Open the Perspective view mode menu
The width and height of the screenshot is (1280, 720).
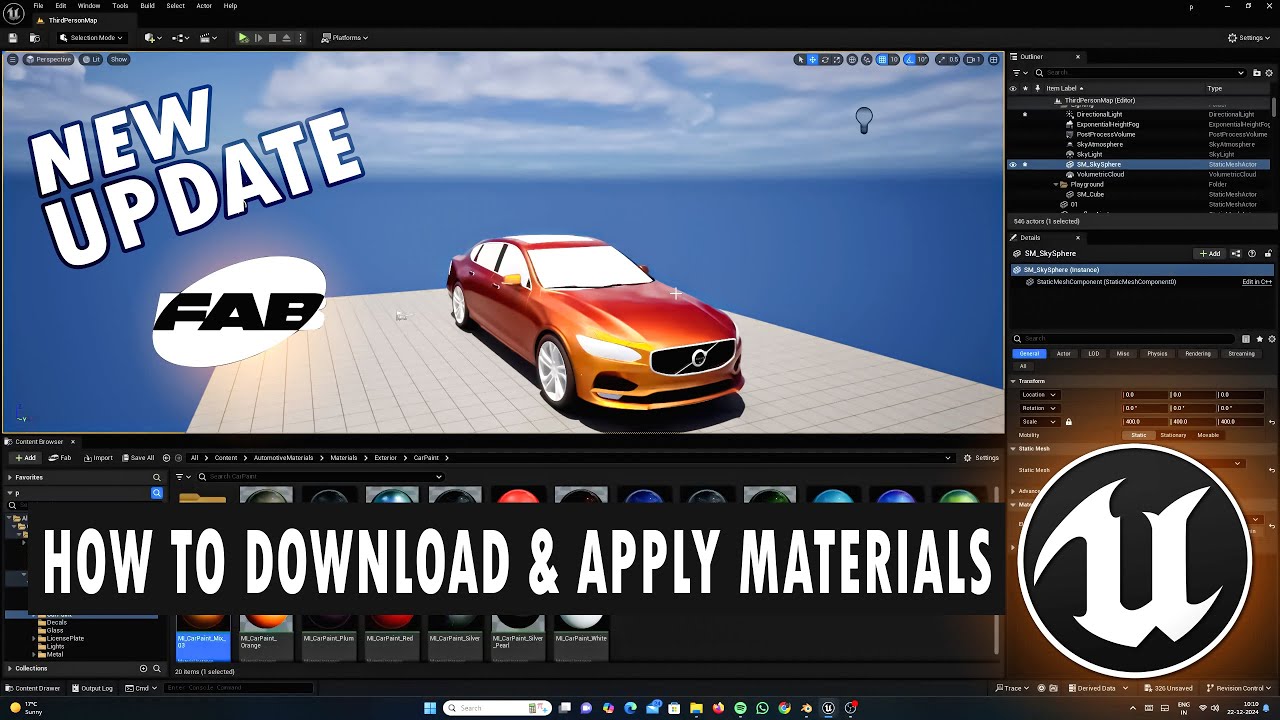click(x=49, y=59)
